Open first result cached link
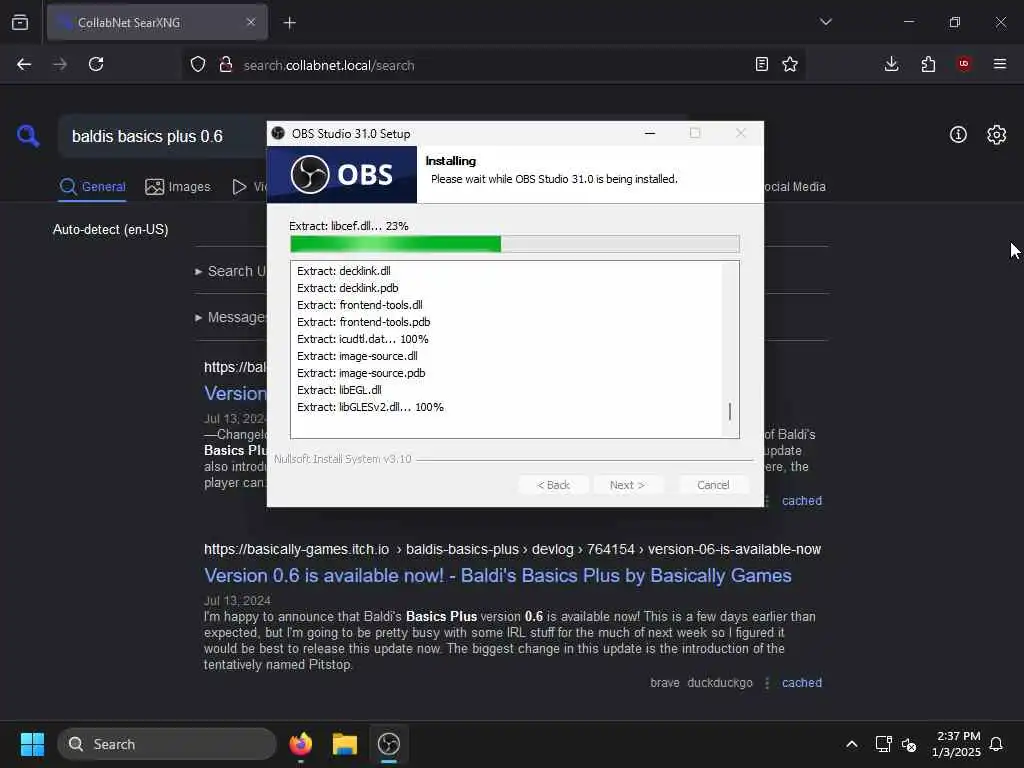Viewport: 1024px width, 768px height. 802,501
